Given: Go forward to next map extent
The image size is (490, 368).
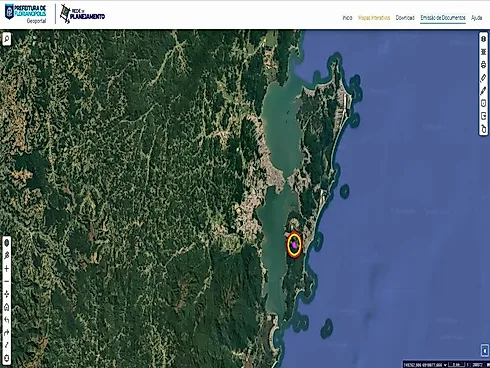Looking at the screenshot, I should [x=7, y=333].
